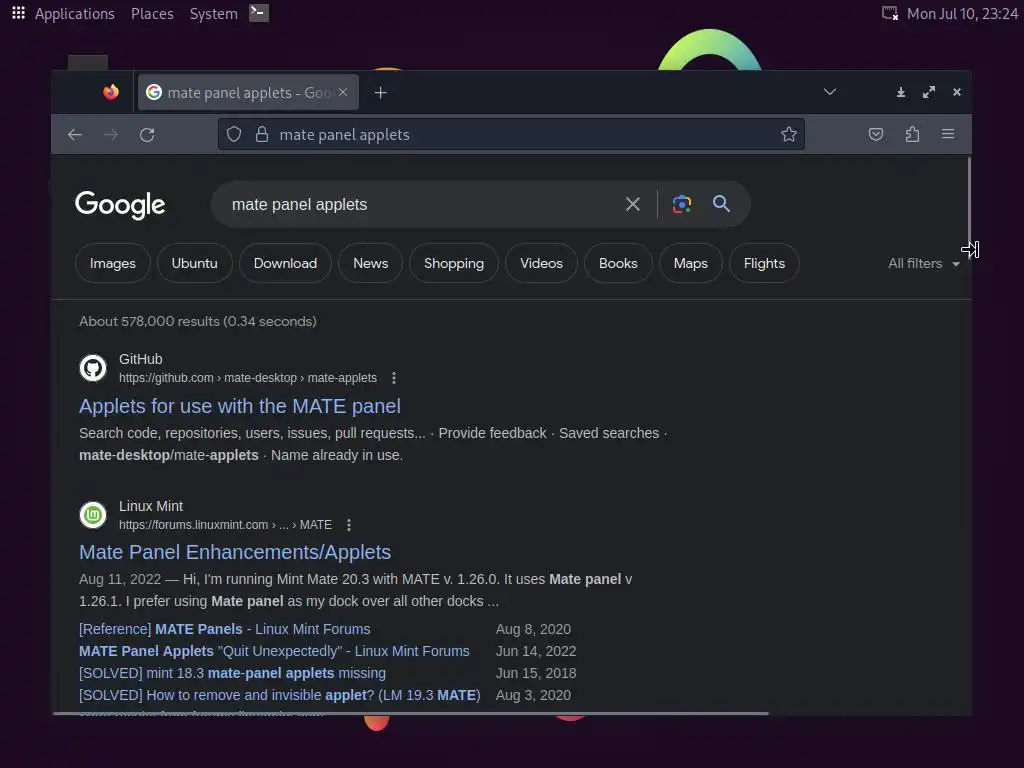This screenshot has width=1024, height=768.
Task: Expand the list all tabs chevron
Action: click(829, 92)
